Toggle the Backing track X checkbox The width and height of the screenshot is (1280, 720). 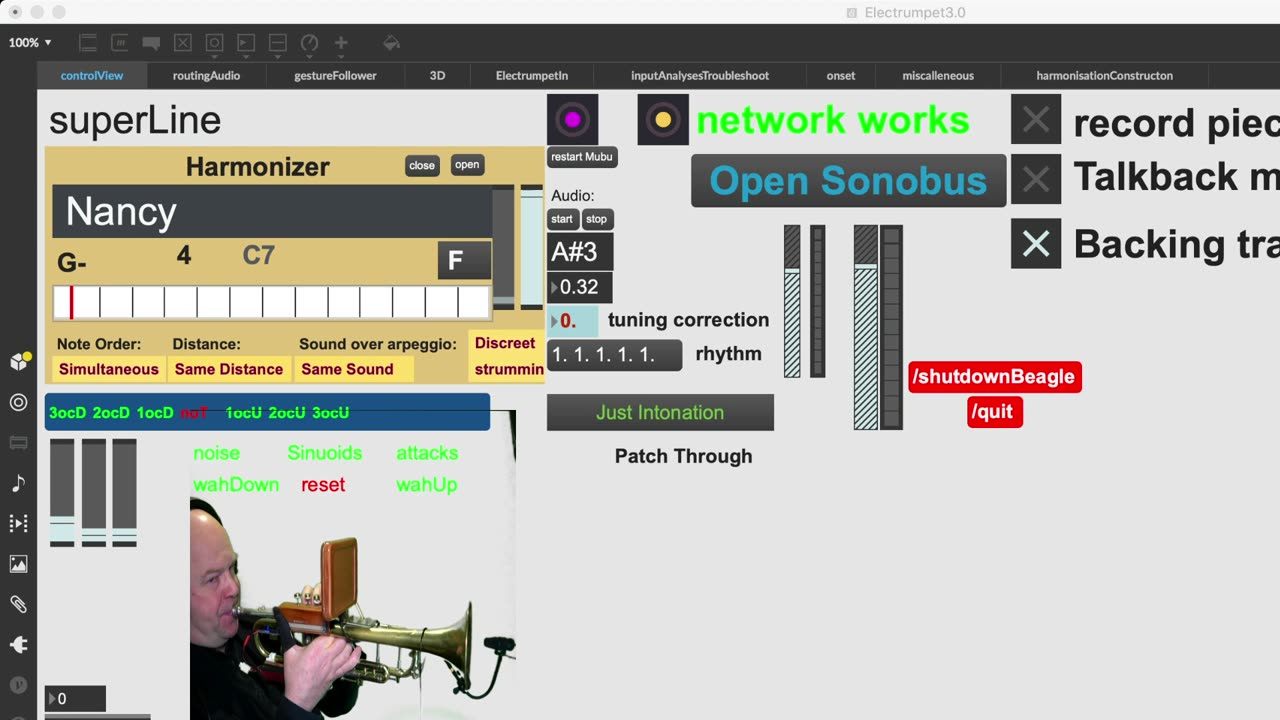point(1036,243)
